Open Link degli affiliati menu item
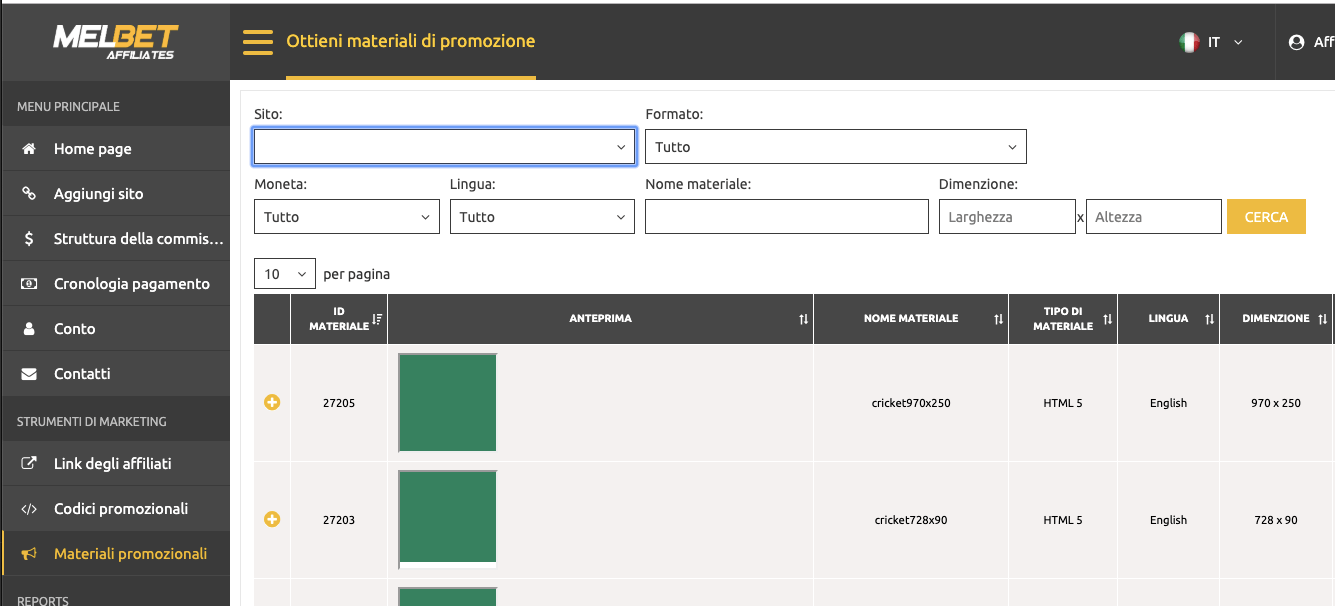This screenshot has height=606, width=1335. coord(115,464)
